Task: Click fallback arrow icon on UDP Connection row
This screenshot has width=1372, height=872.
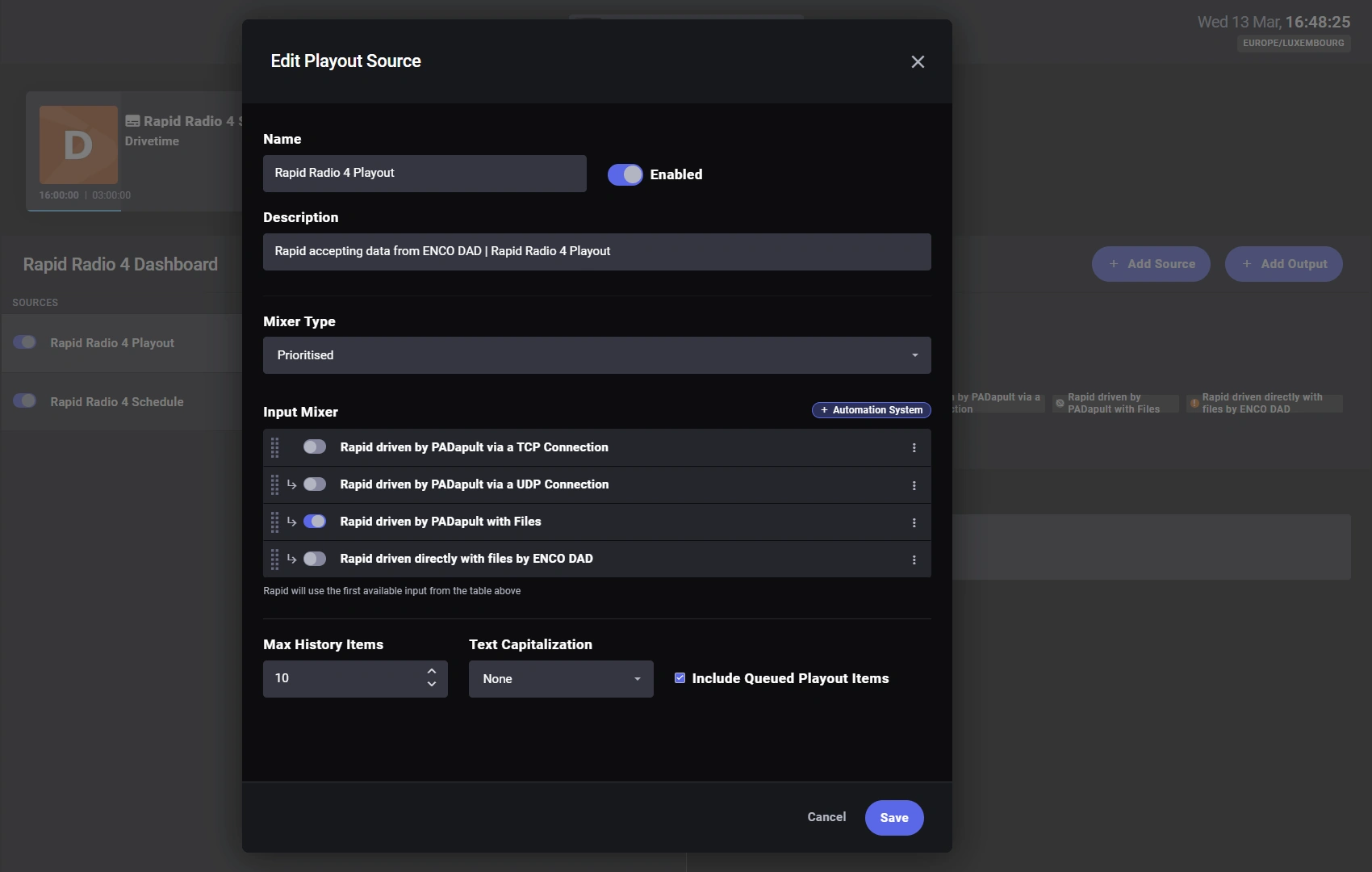Action: [291, 484]
